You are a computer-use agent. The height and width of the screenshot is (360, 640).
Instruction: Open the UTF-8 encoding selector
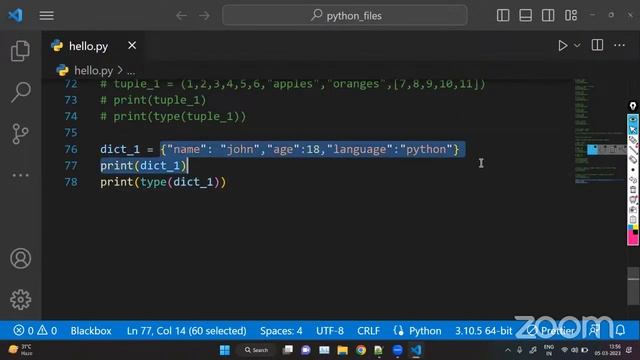330,331
